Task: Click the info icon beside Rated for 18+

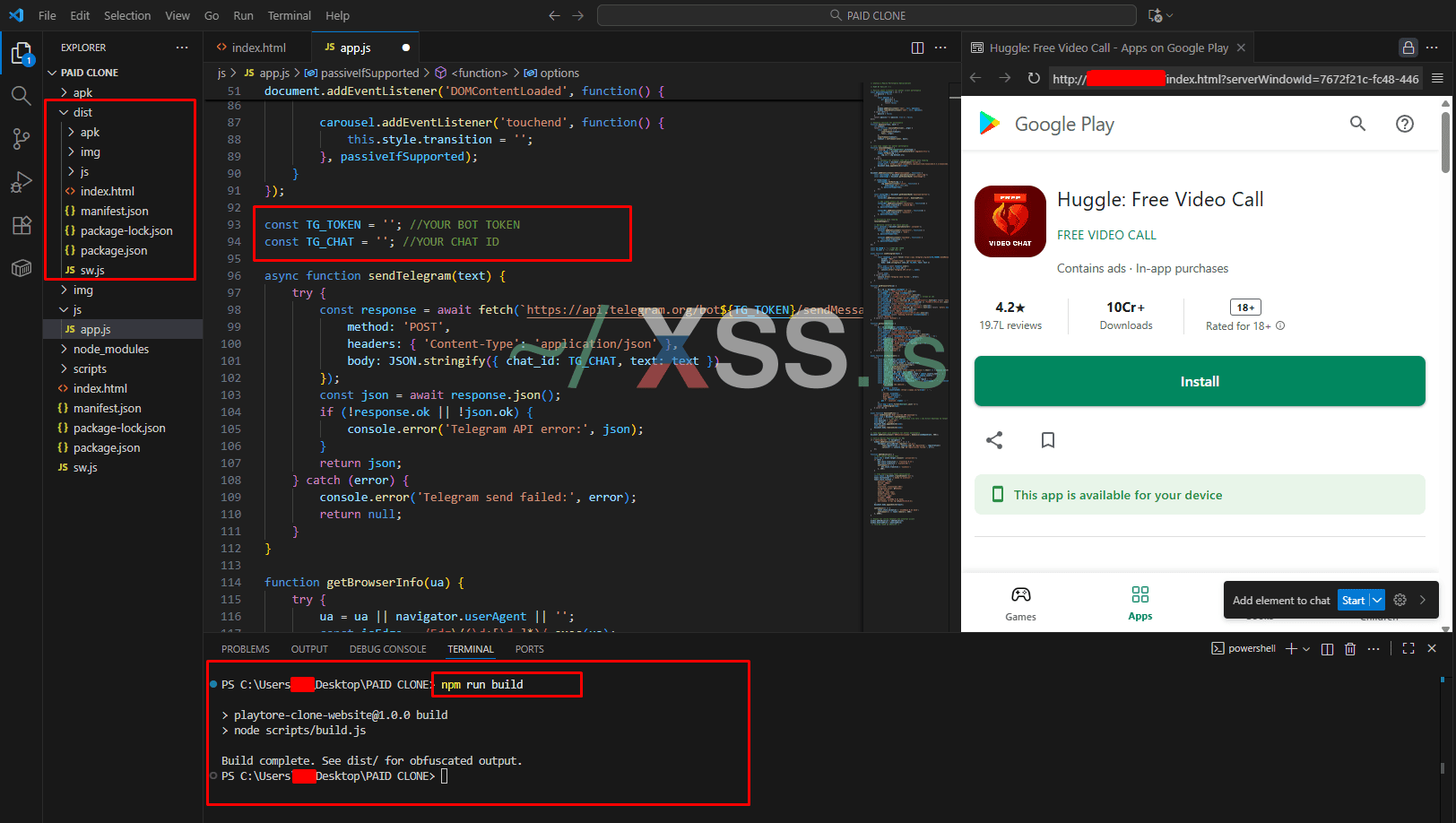Action: [x=1280, y=325]
